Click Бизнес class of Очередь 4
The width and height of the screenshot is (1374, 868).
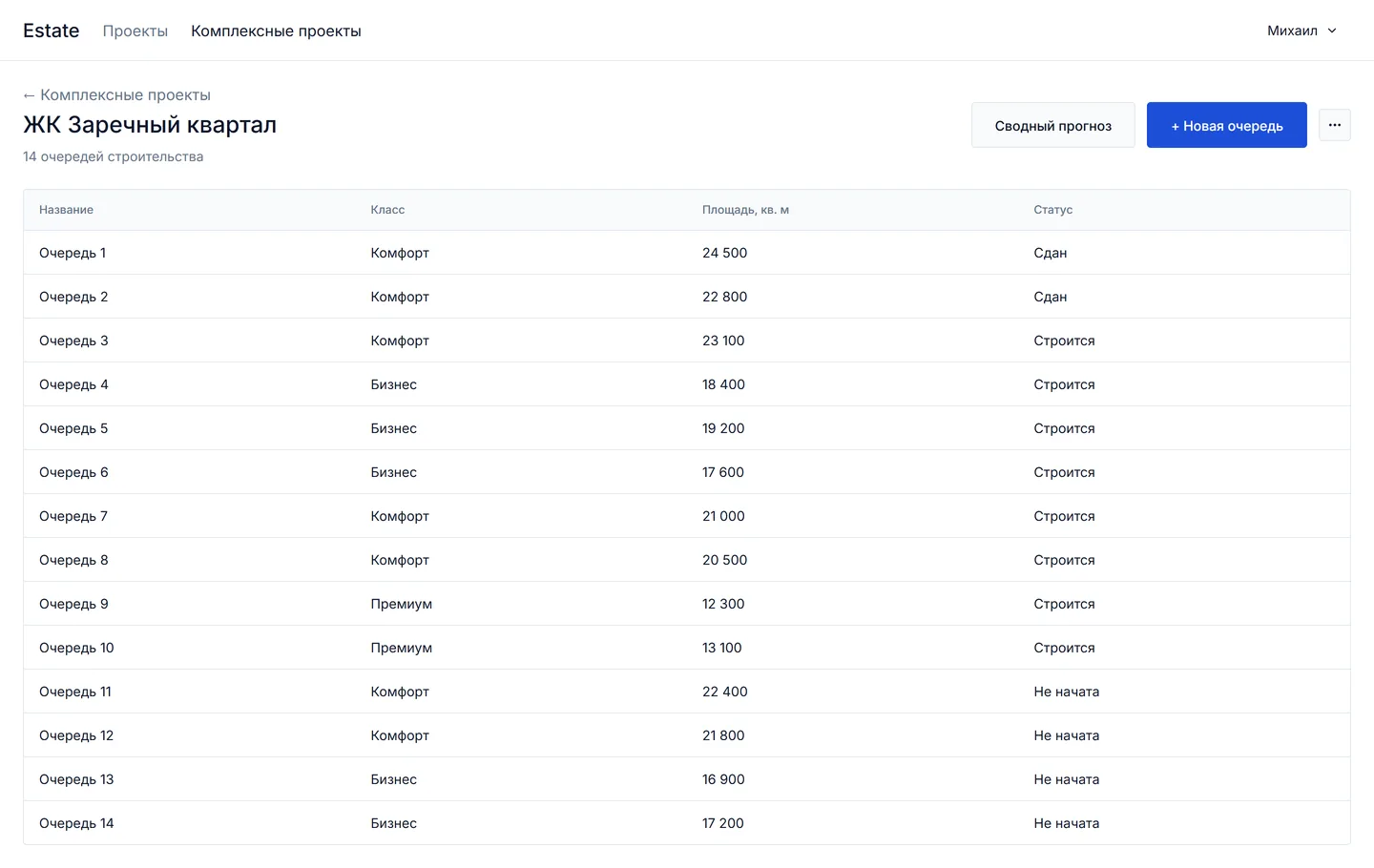393,384
